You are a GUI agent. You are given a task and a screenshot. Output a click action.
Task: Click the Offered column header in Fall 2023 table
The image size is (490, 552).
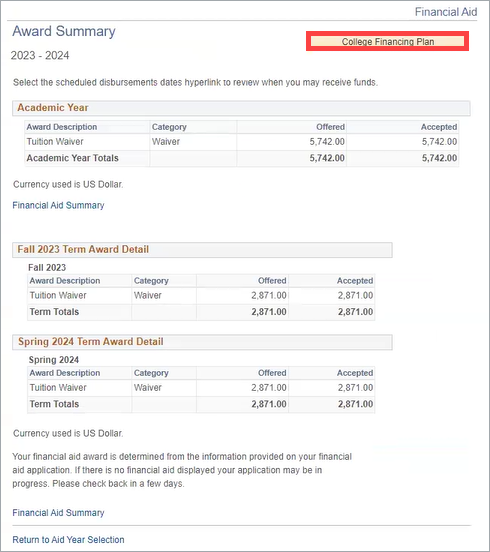click(272, 281)
